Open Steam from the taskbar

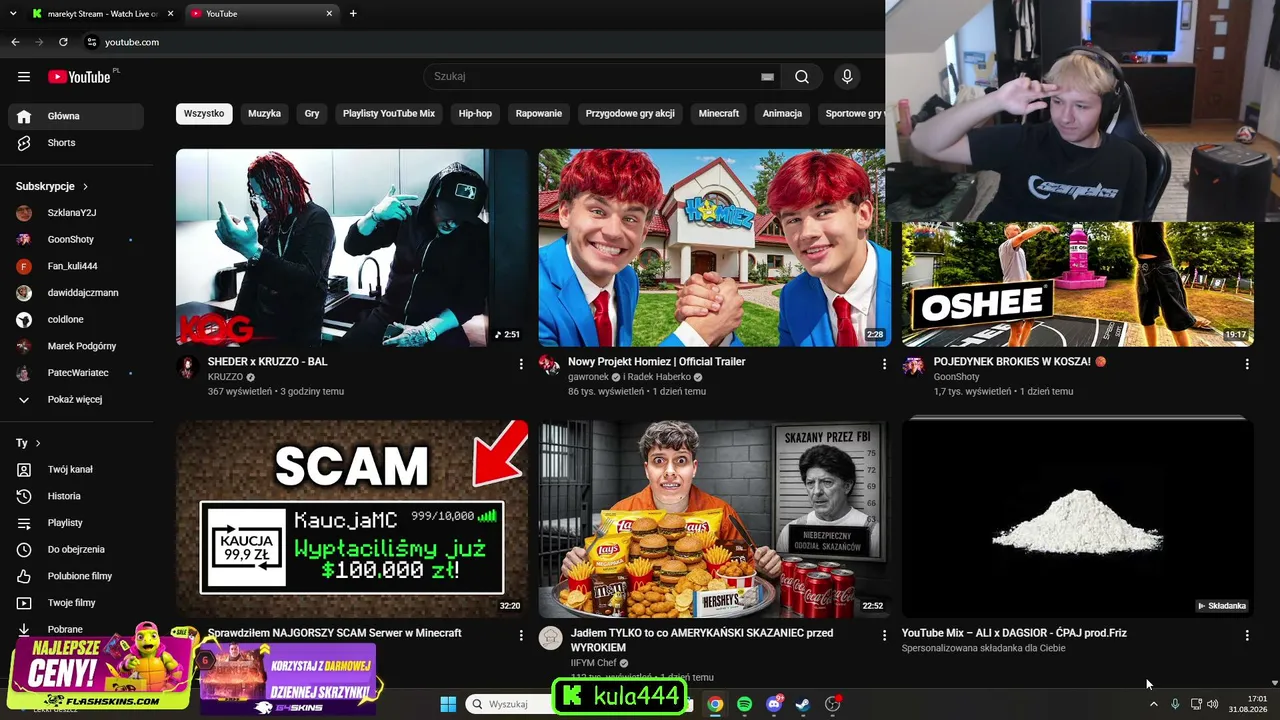coord(802,704)
